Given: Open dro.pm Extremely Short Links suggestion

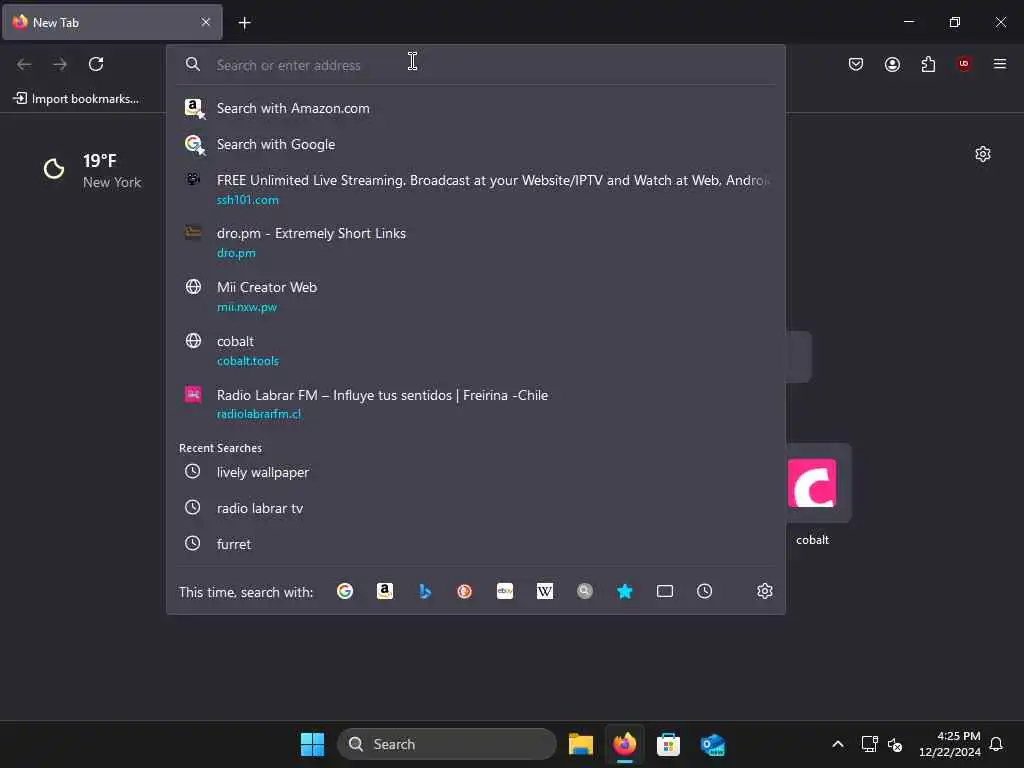Looking at the screenshot, I should tap(476, 242).
